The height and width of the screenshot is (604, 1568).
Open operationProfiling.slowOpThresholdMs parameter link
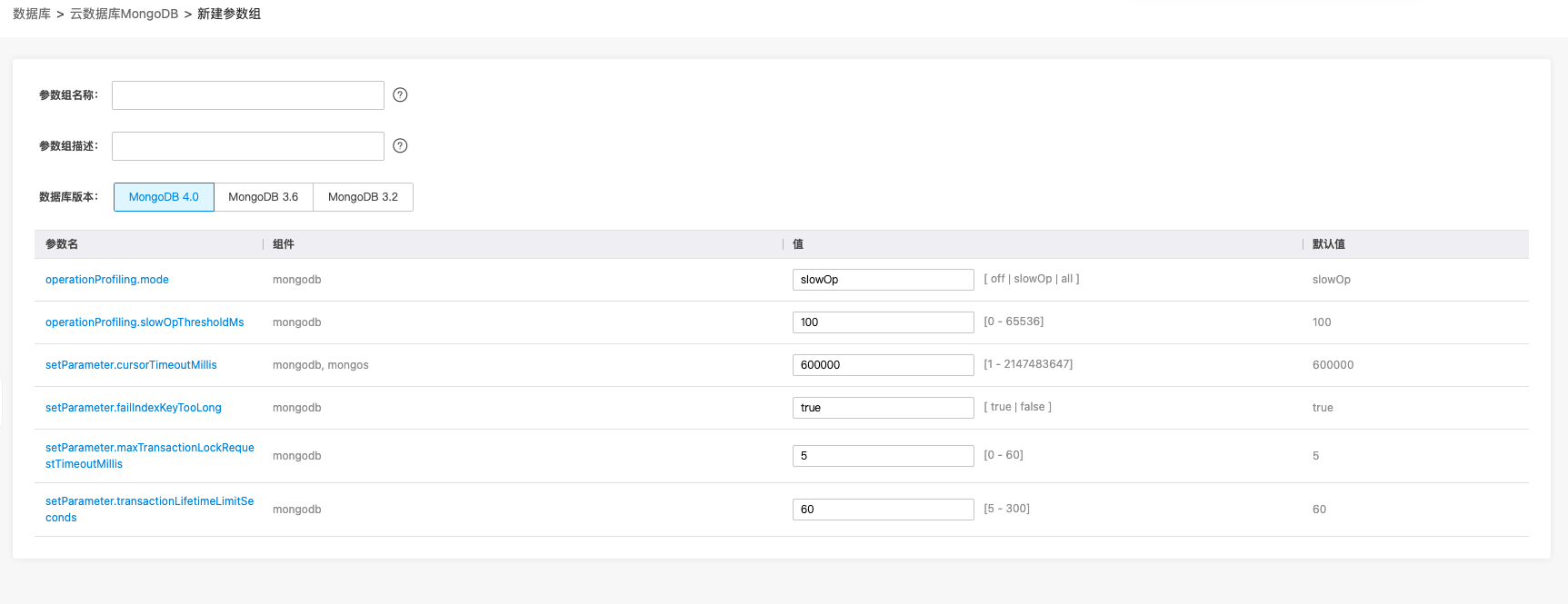coord(145,322)
